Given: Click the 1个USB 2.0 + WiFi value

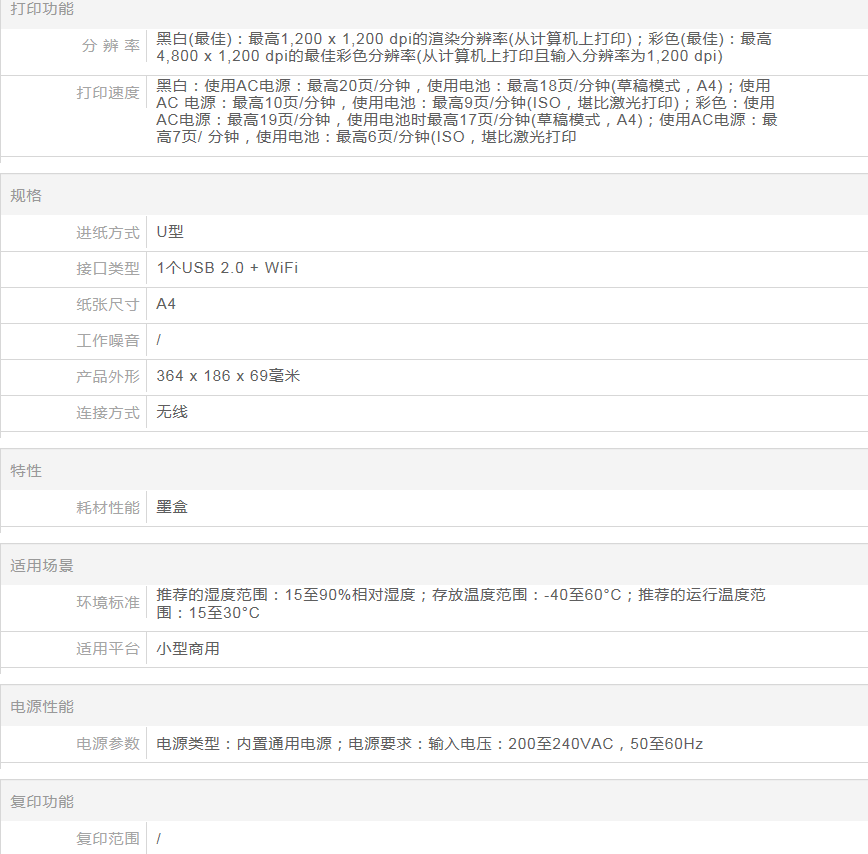Looking at the screenshot, I should point(227,268).
